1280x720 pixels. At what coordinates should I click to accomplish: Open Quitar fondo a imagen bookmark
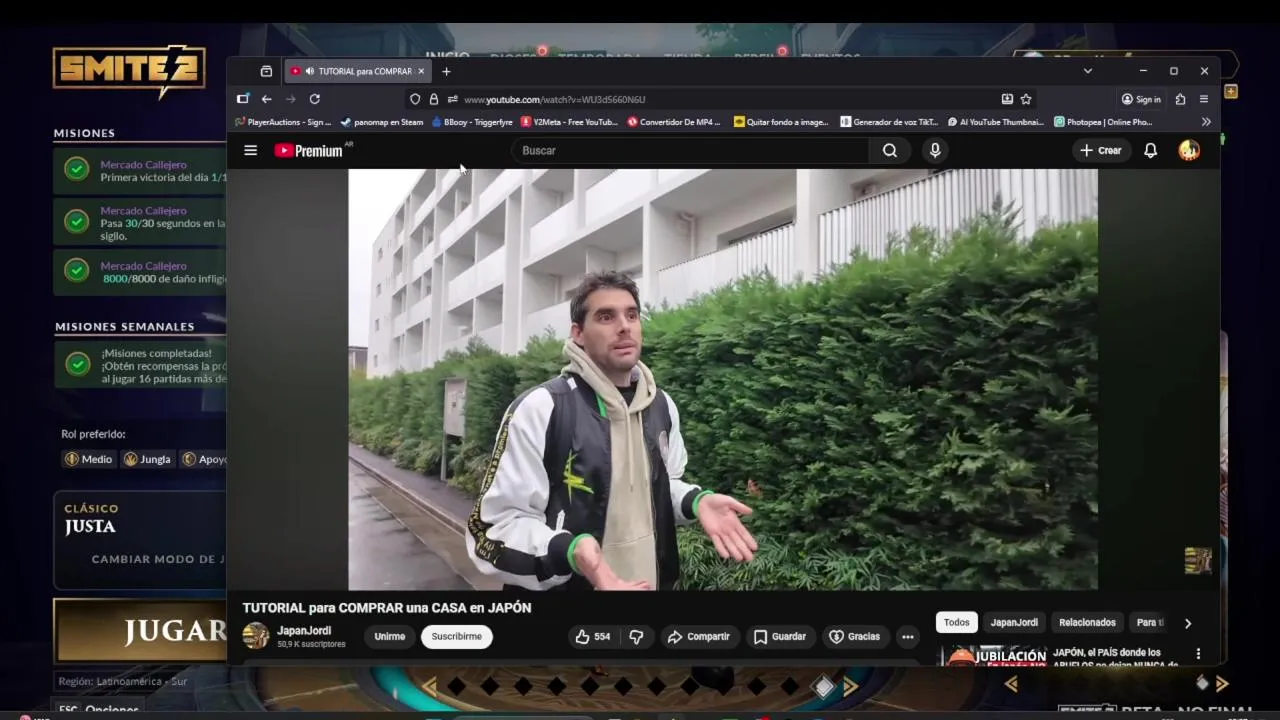(x=781, y=122)
